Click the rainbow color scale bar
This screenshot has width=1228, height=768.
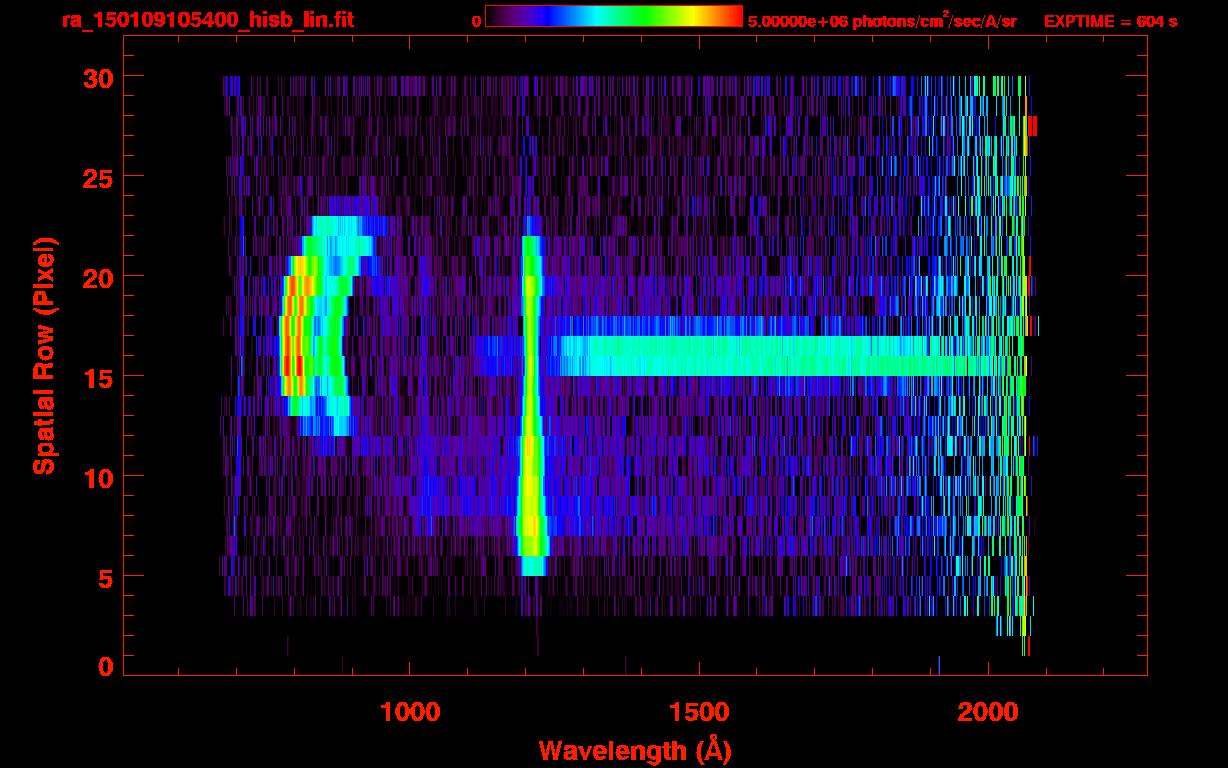click(x=614, y=16)
